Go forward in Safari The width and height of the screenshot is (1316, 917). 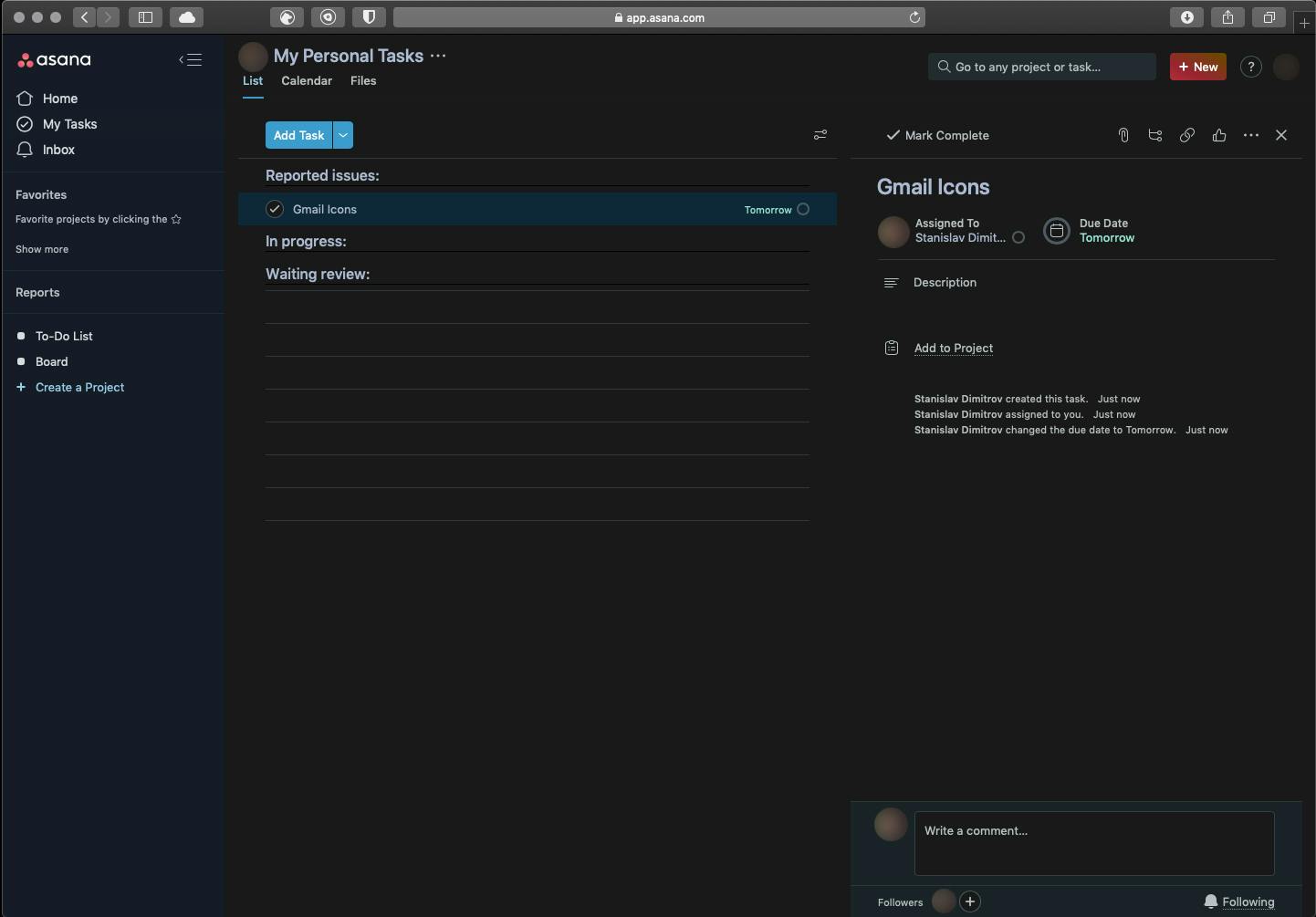[108, 17]
